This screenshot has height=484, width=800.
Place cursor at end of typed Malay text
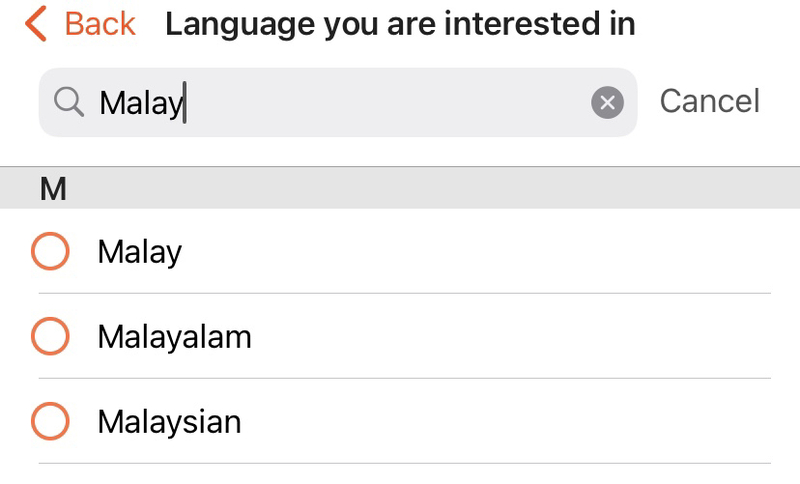185,103
